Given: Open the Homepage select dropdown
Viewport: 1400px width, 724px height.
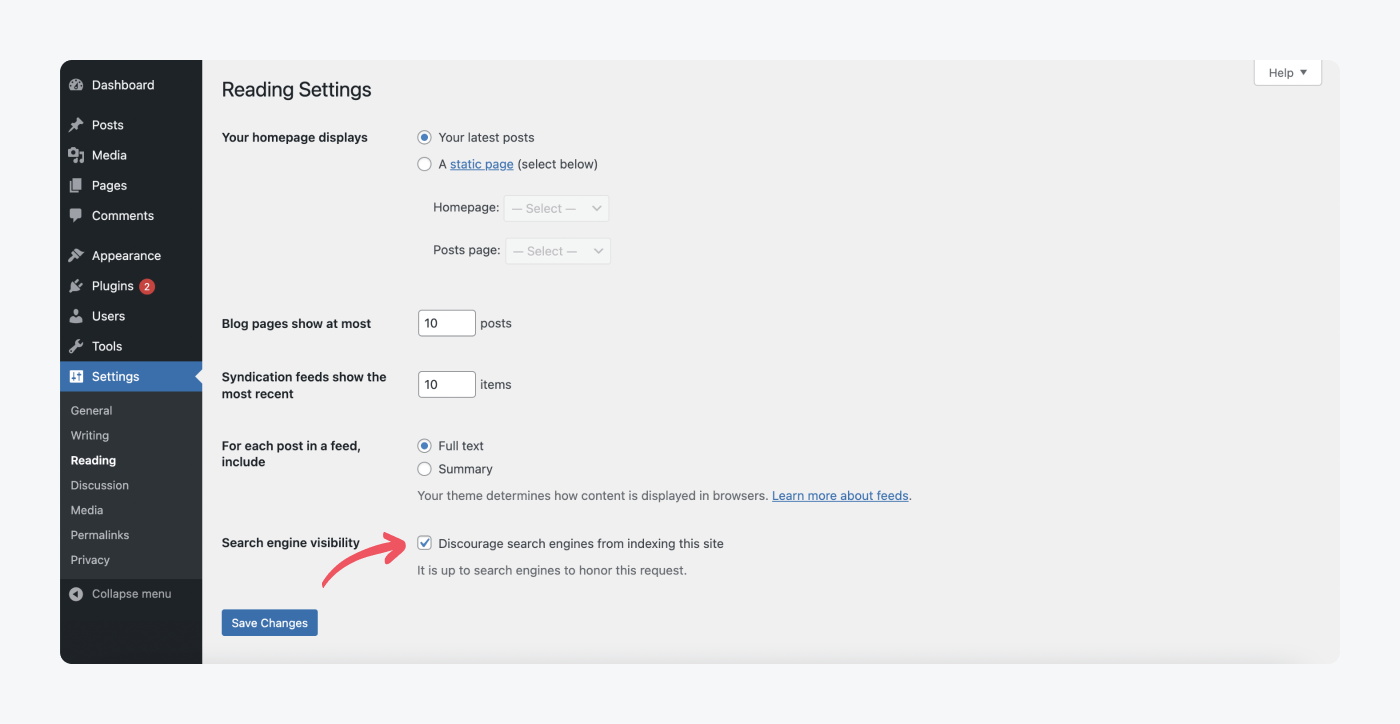Looking at the screenshot, I should tap(556, 208).
